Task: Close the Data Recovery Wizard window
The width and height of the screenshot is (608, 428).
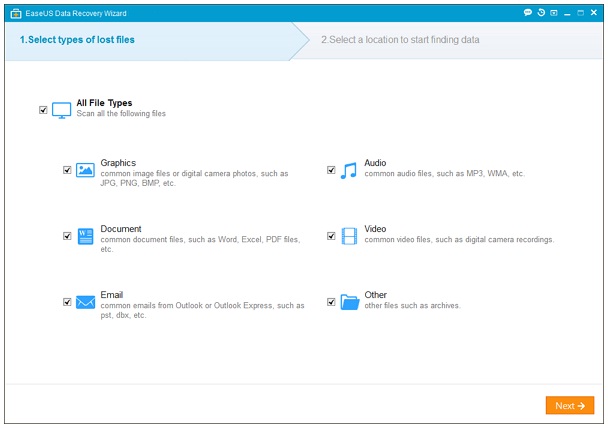Action: pyautogui.click(x=594, y=13)
